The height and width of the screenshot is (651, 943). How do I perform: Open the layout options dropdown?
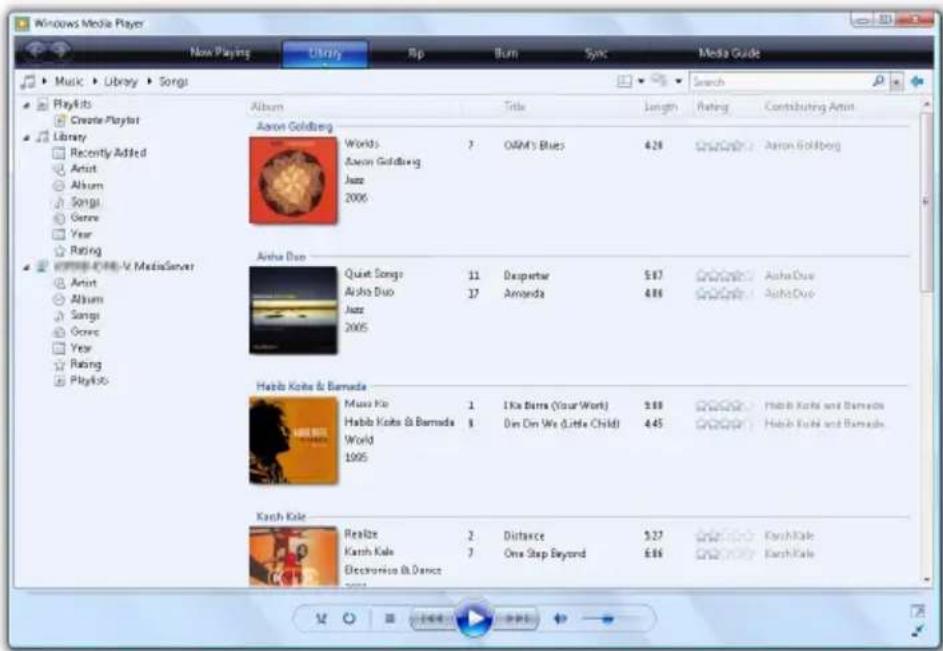[x=640, y=81]
